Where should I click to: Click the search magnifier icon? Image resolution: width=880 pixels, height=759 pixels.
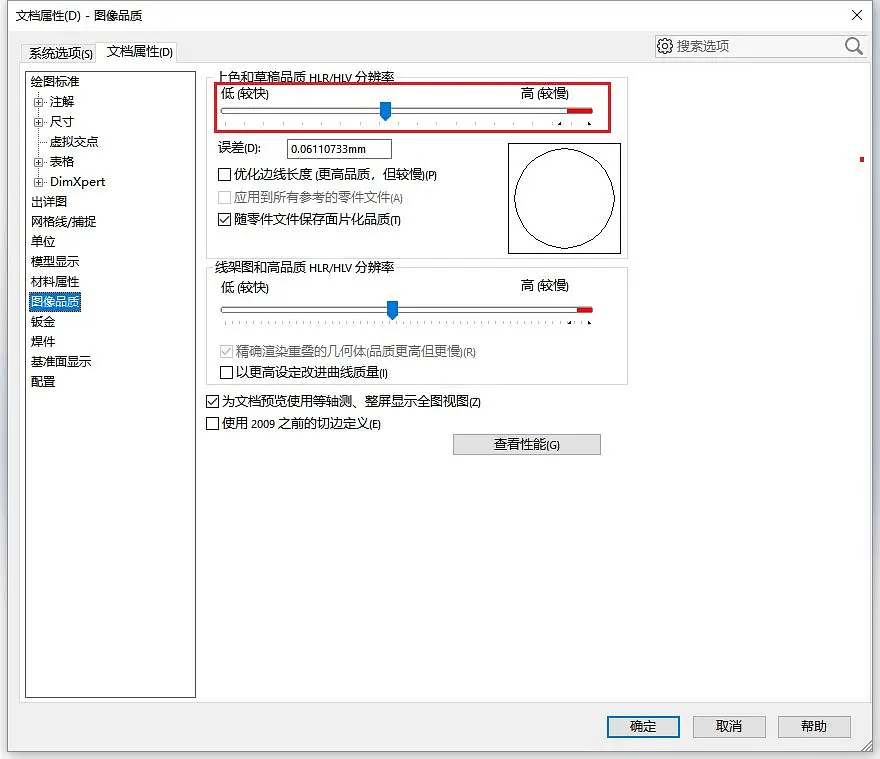point(853,46)
